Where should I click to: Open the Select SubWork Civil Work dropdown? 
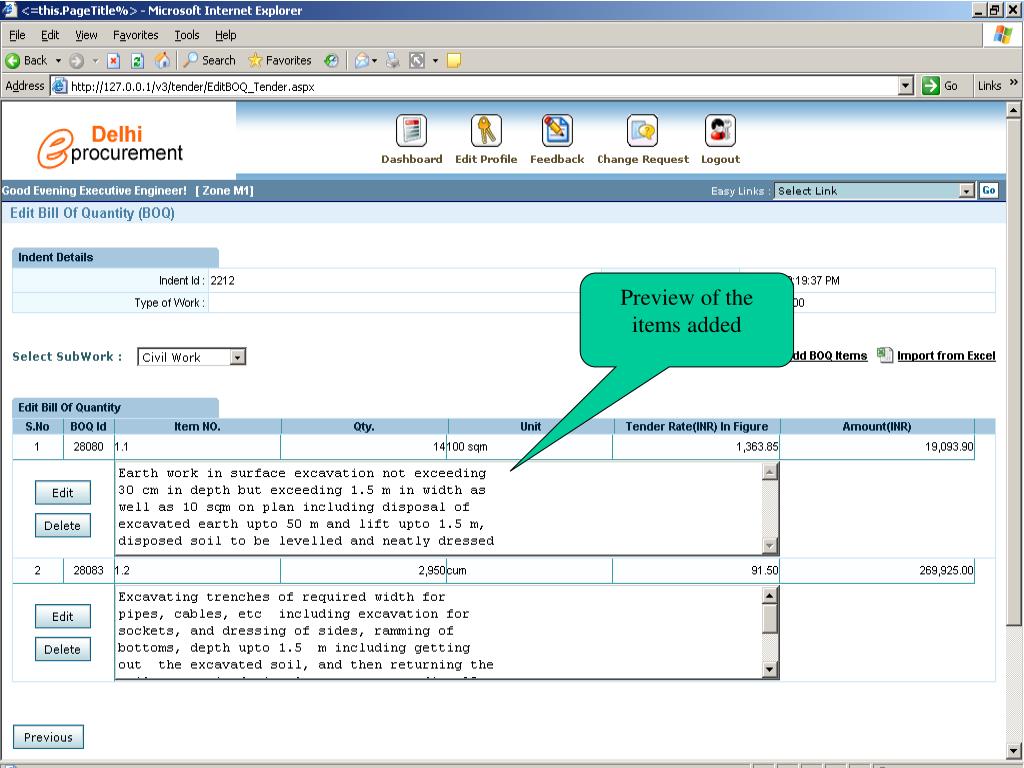(x=191, y=357)
